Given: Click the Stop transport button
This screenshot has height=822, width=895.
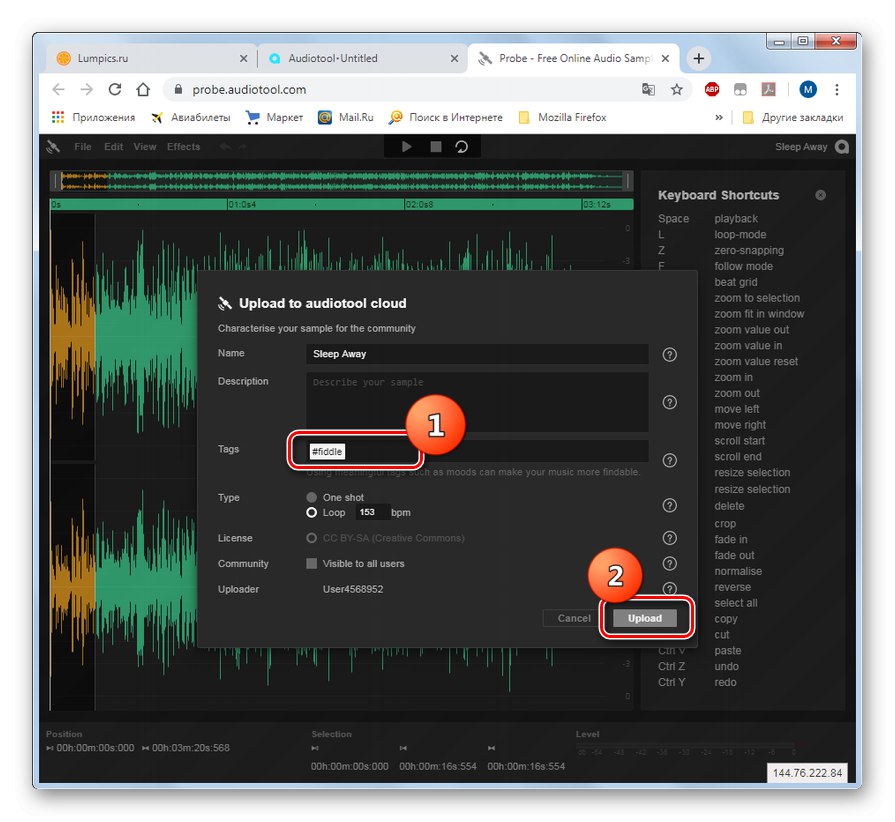Looking at the screenshot, I should click(436, 147).
